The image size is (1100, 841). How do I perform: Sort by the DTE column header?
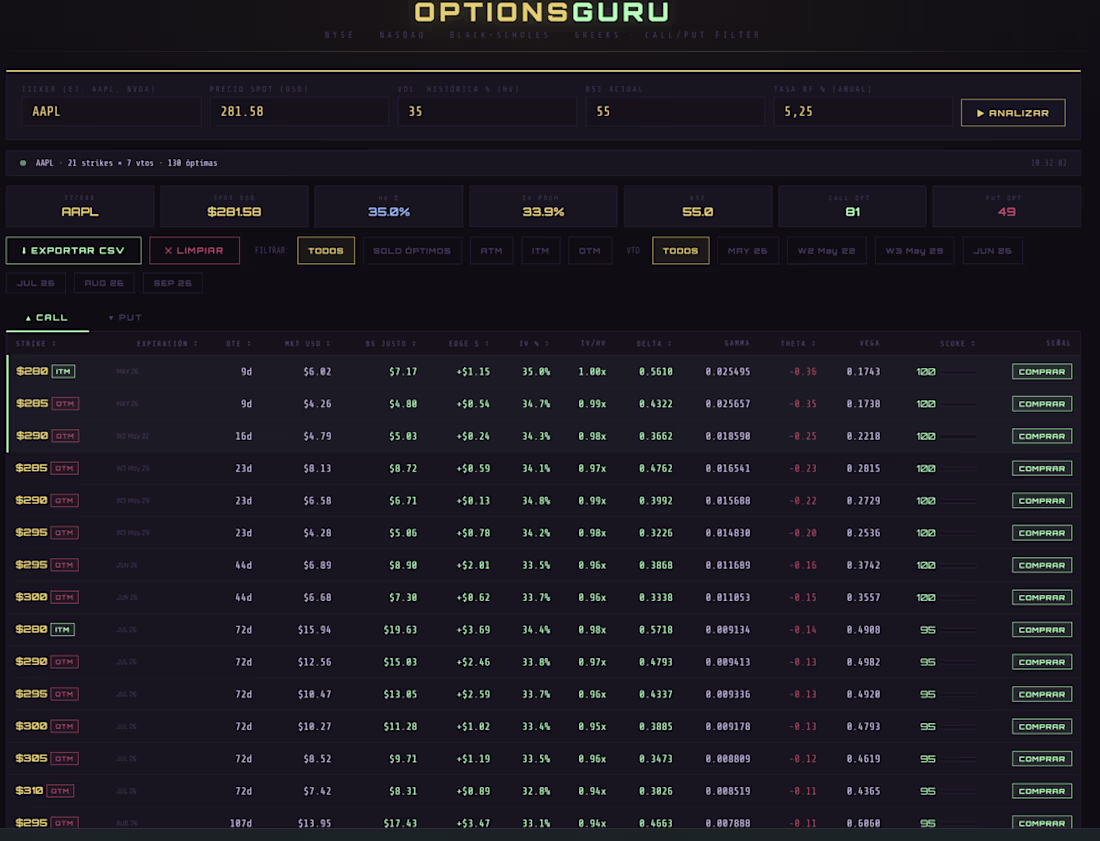point(239,343)
